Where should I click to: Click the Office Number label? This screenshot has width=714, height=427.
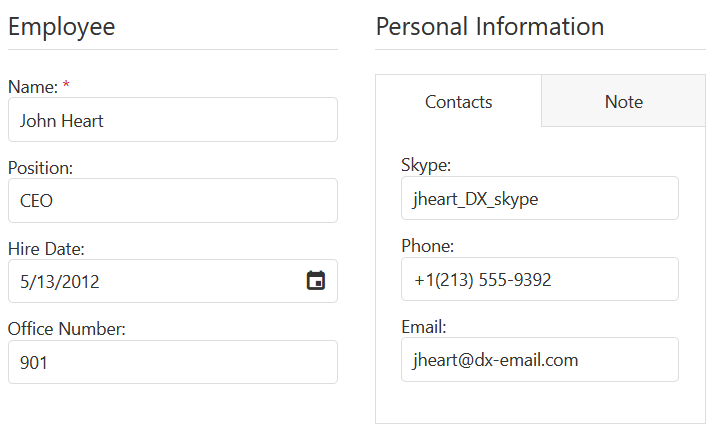tap(67, 329)
